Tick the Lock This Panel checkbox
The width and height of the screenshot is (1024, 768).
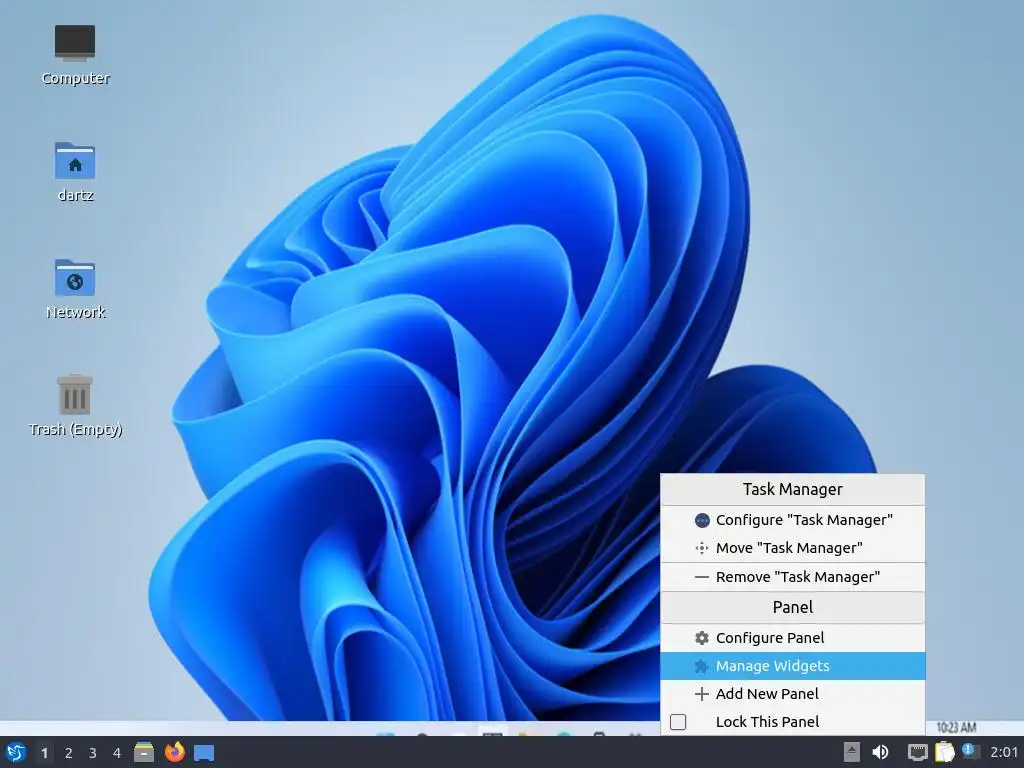pyautogui.click(x=678, y=722)
